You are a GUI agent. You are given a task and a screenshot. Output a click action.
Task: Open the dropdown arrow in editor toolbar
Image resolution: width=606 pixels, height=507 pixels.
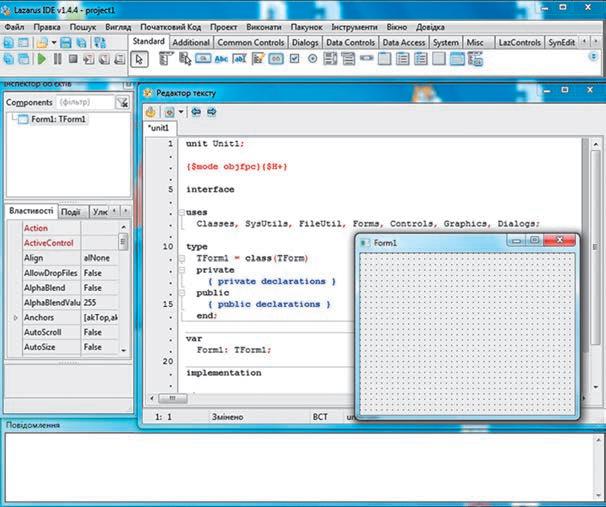(181, 112)
